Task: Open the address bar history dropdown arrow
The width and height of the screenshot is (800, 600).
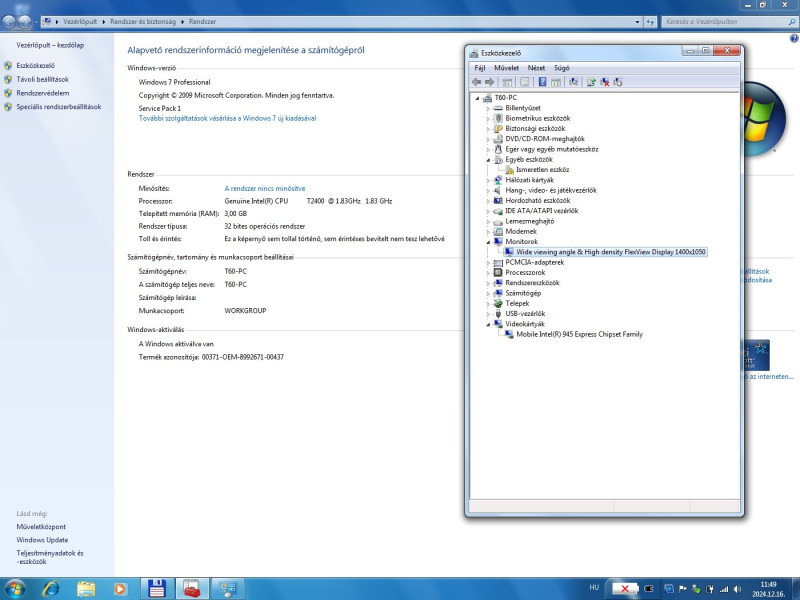Action: 637,22
